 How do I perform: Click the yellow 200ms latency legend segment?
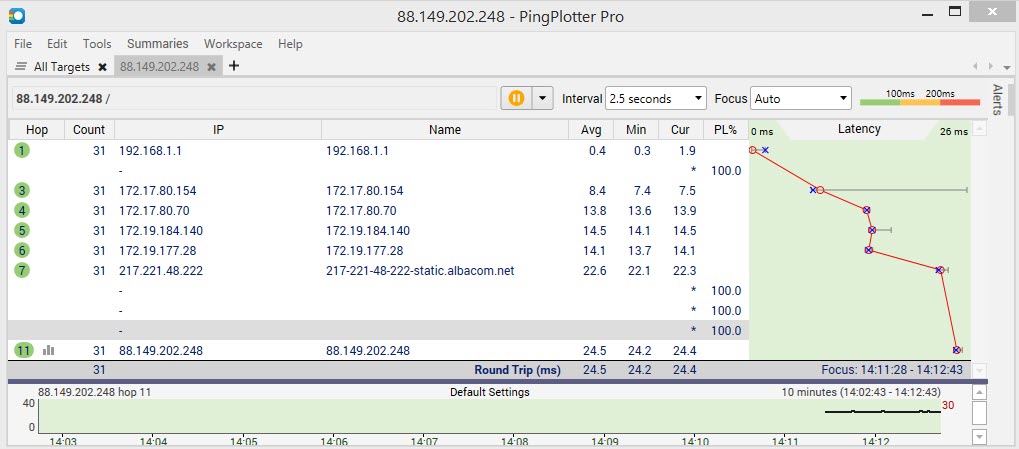(x=920, y=102)
